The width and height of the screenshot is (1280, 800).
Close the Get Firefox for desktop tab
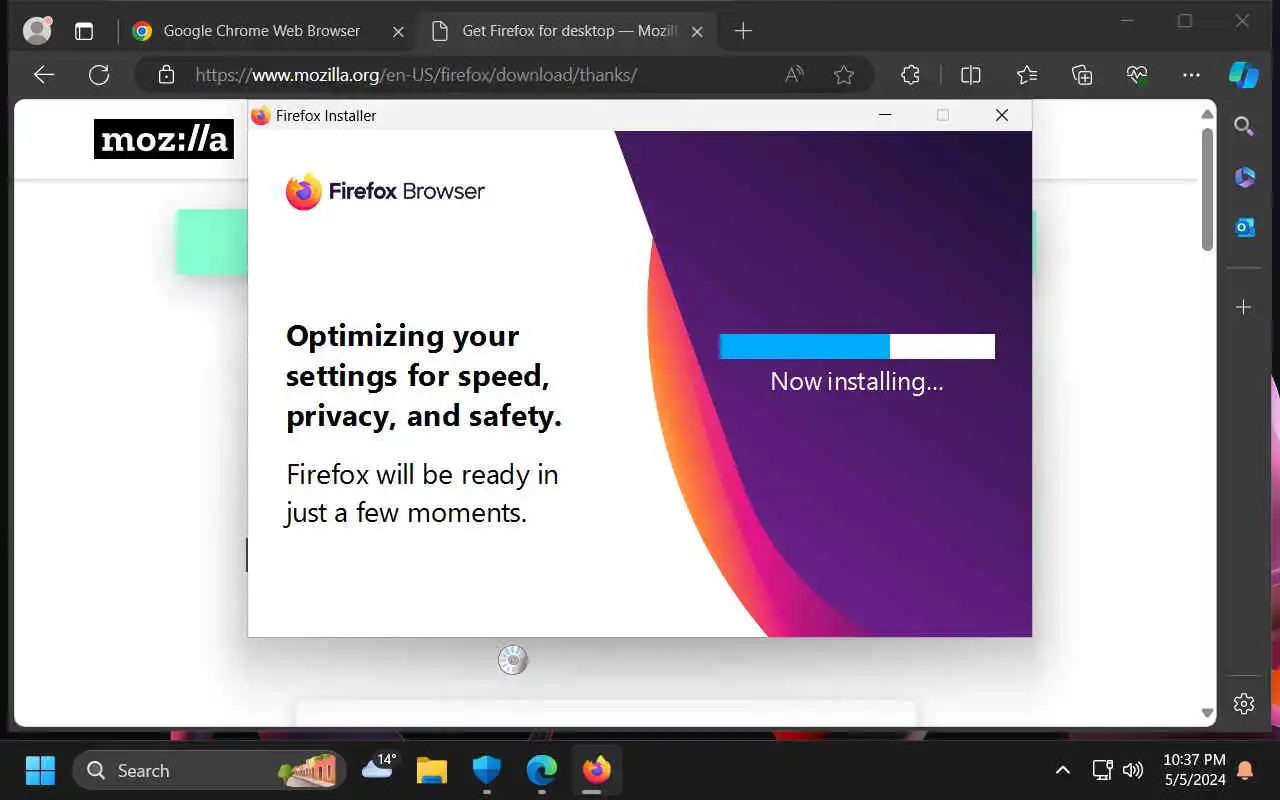[697, 31]
